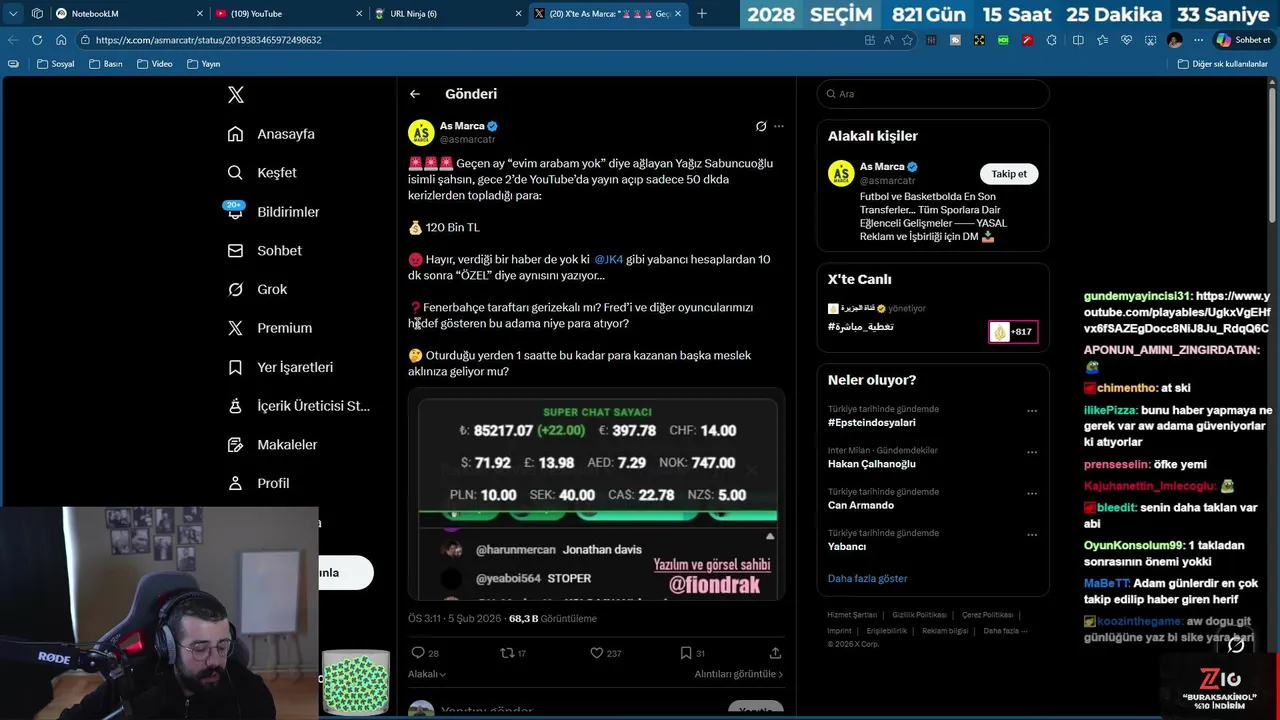Add page to favorites star icon
Viewport: 1280px width, 720px height.
(908, 40)
